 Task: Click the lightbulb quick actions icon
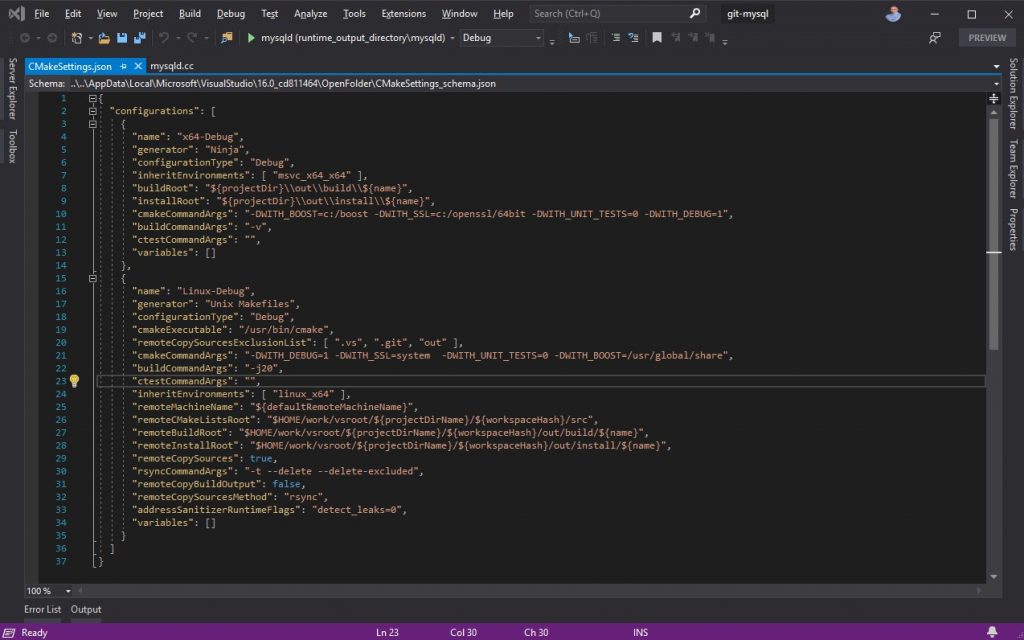click(74, 381)
